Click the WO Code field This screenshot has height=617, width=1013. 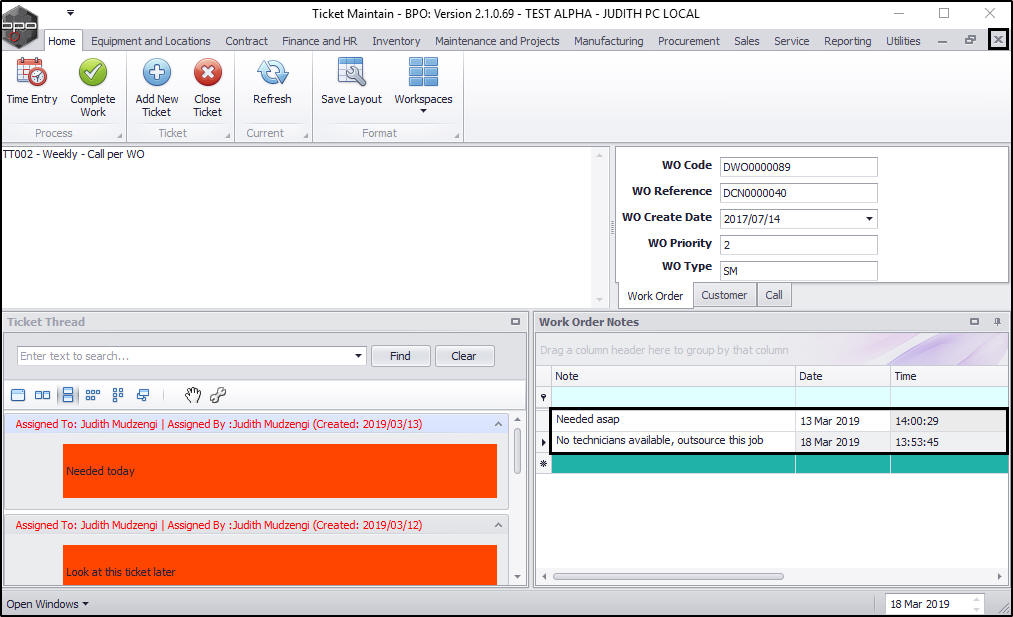coord(799,167)
